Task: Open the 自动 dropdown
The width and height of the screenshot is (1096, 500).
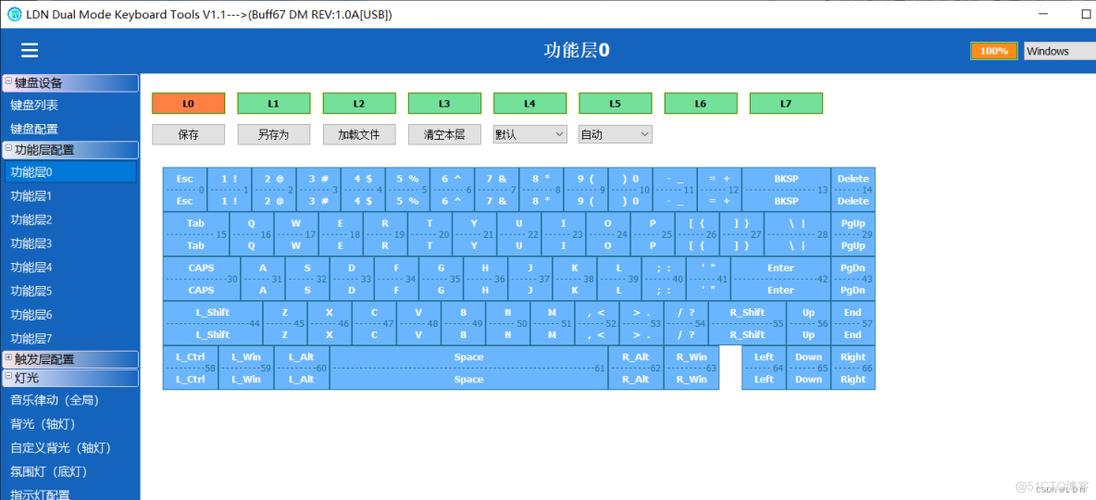Action: [615, 134]
